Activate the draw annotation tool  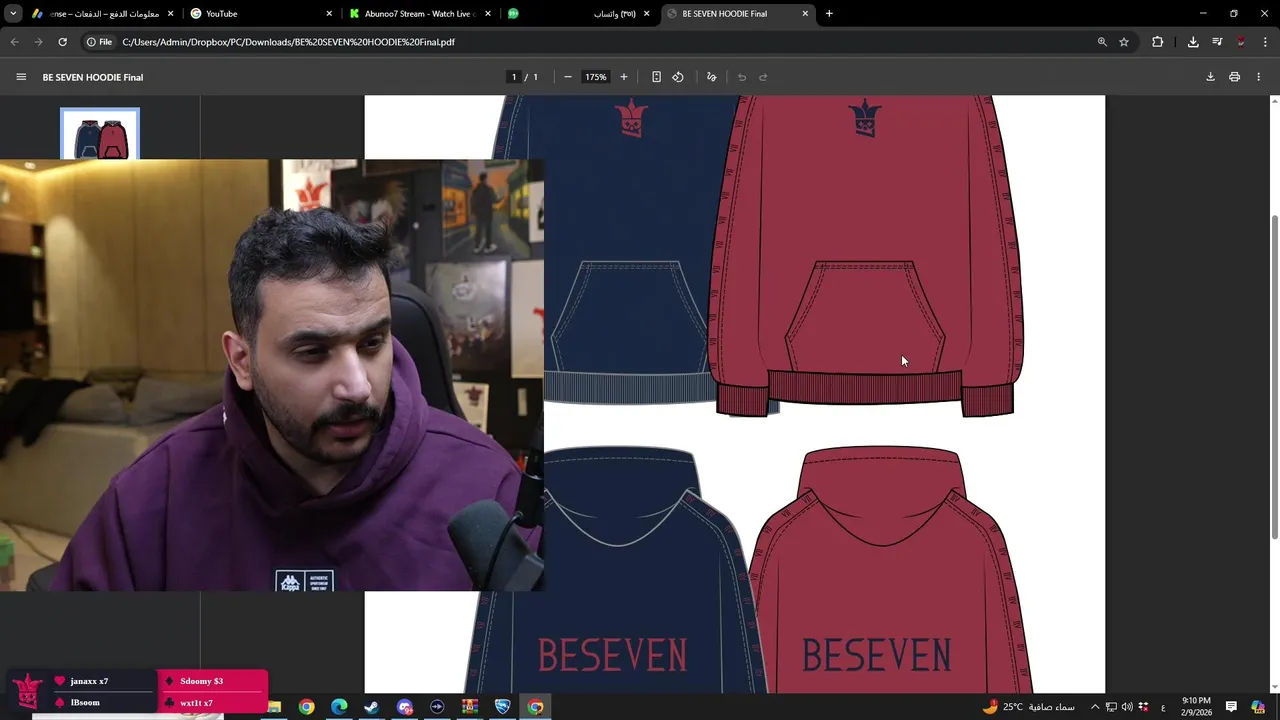(x=712, y=77)
